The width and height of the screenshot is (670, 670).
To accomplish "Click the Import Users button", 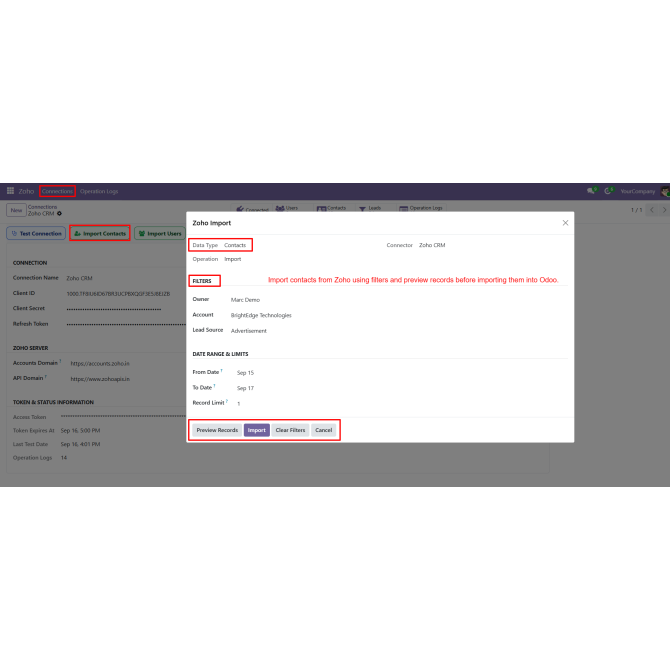I will pos(160,233).
